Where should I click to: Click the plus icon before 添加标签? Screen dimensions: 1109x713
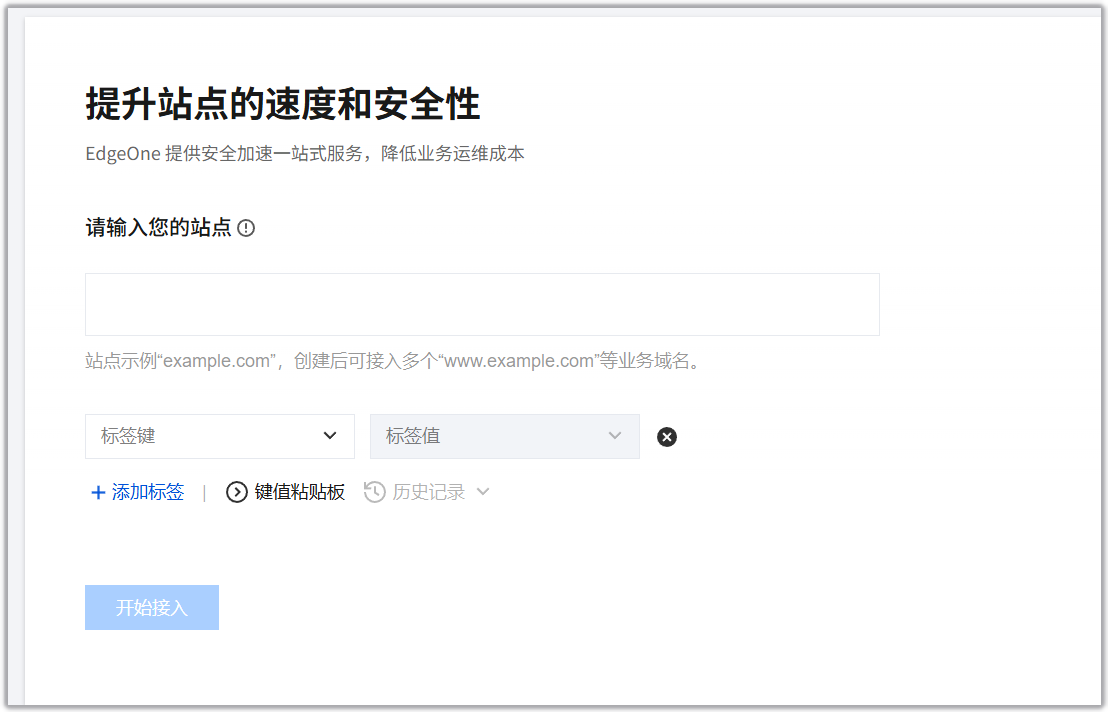98,492
